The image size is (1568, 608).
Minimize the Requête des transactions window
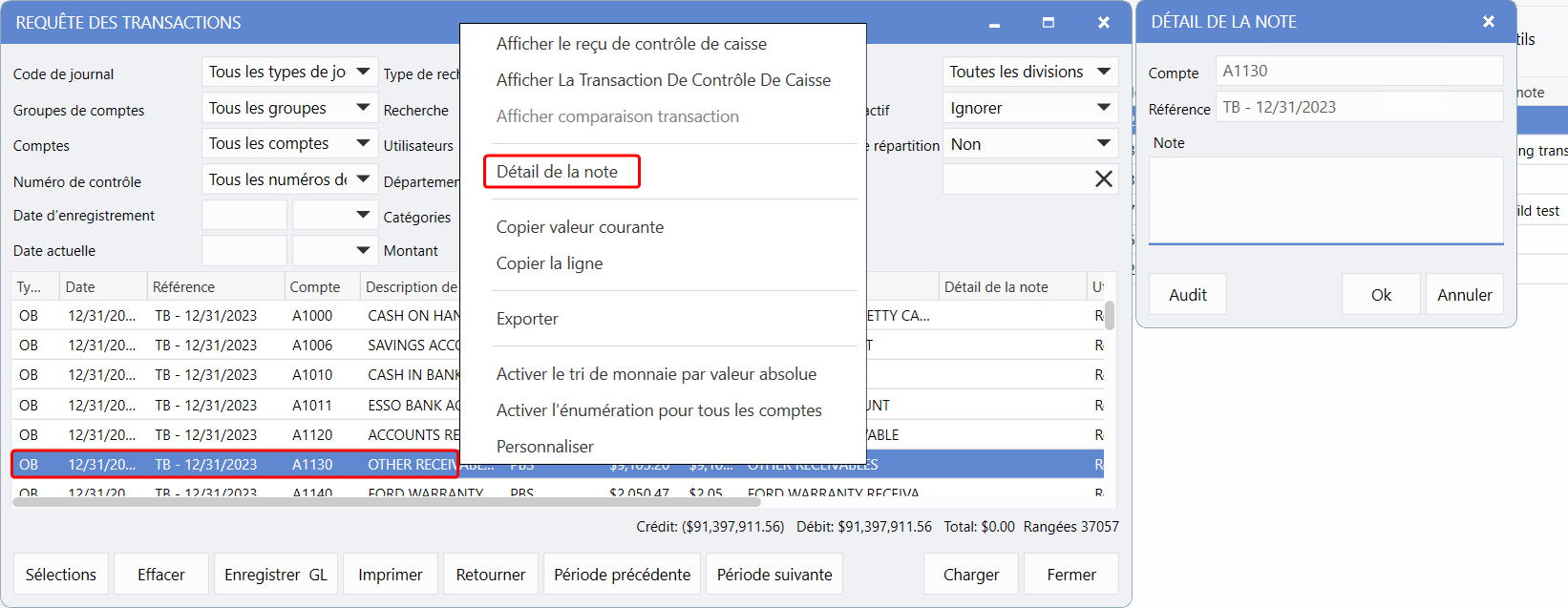pyautogui.click(x=994, y=23)
